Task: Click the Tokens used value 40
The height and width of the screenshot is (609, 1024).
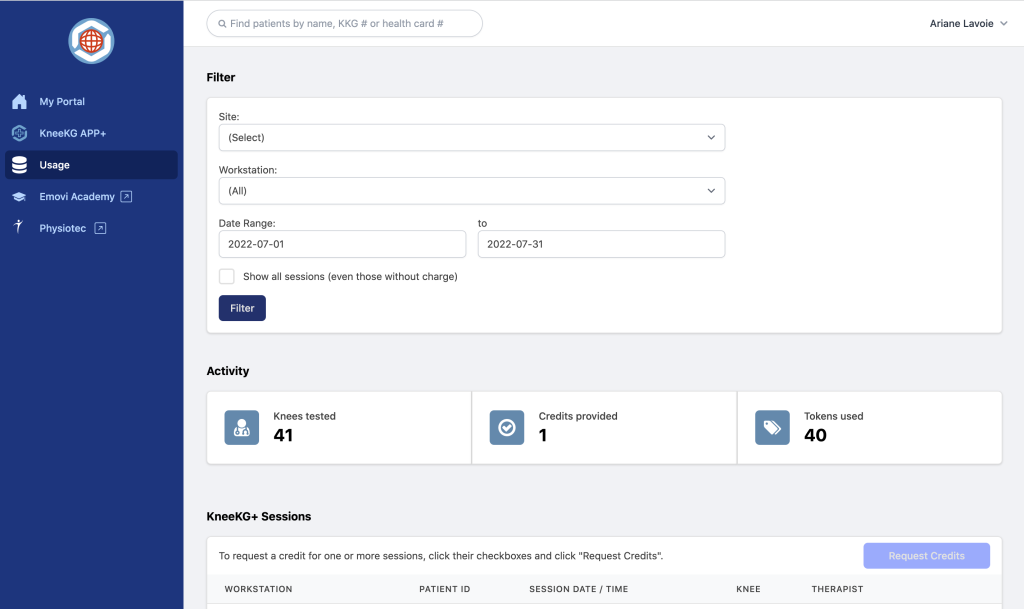Action: coord(815,435)
